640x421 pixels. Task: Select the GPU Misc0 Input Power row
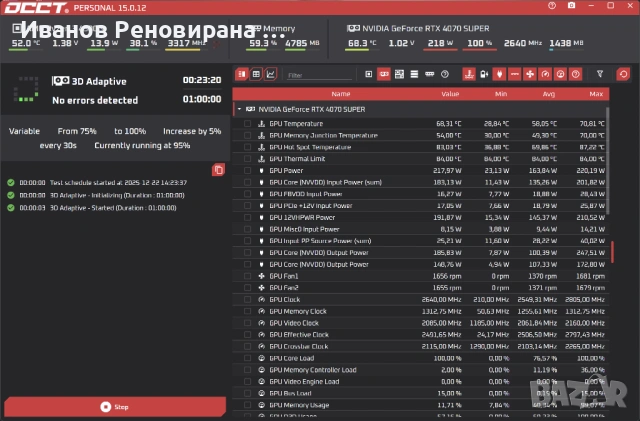421,229
